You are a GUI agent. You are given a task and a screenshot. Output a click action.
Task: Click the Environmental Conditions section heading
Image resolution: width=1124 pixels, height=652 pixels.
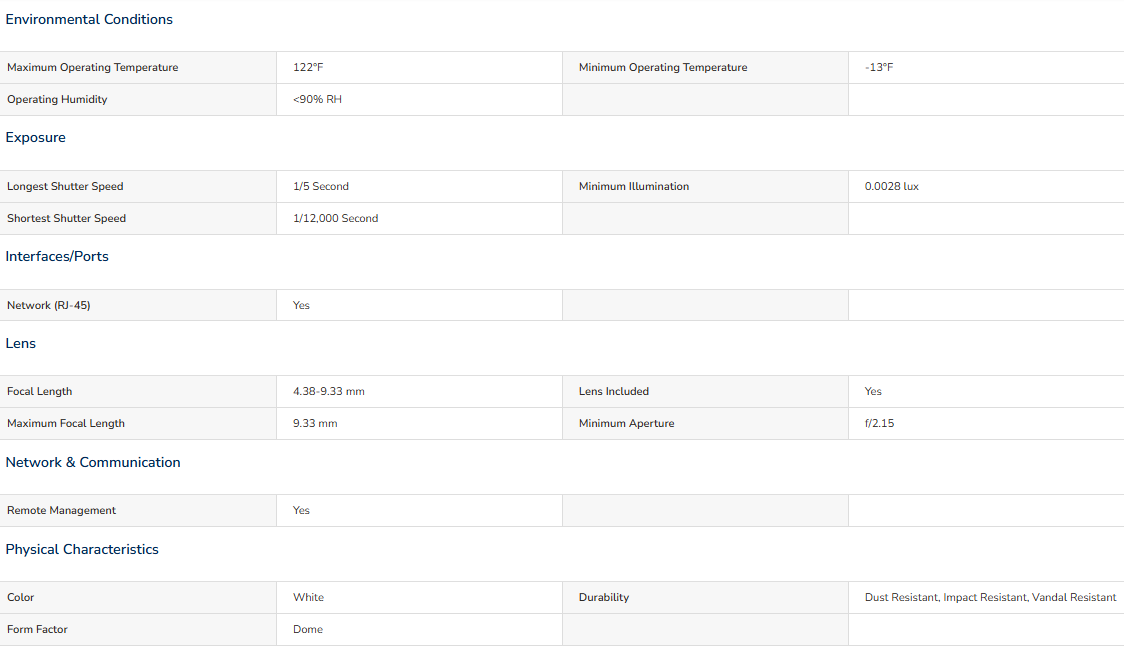(89, 19)
